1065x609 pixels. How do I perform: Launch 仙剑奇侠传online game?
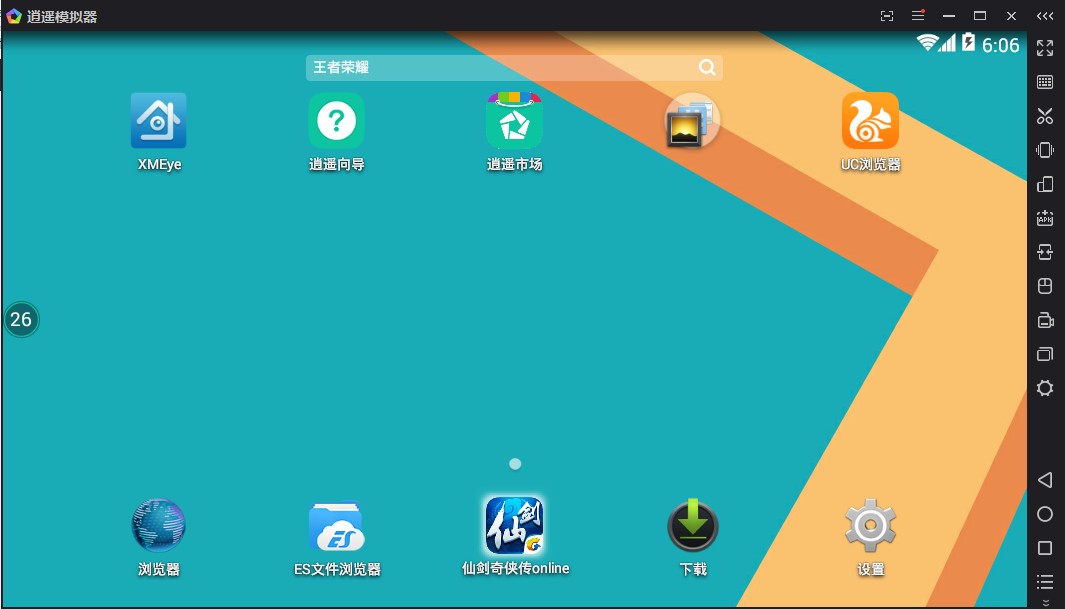(x=514, y=525)
